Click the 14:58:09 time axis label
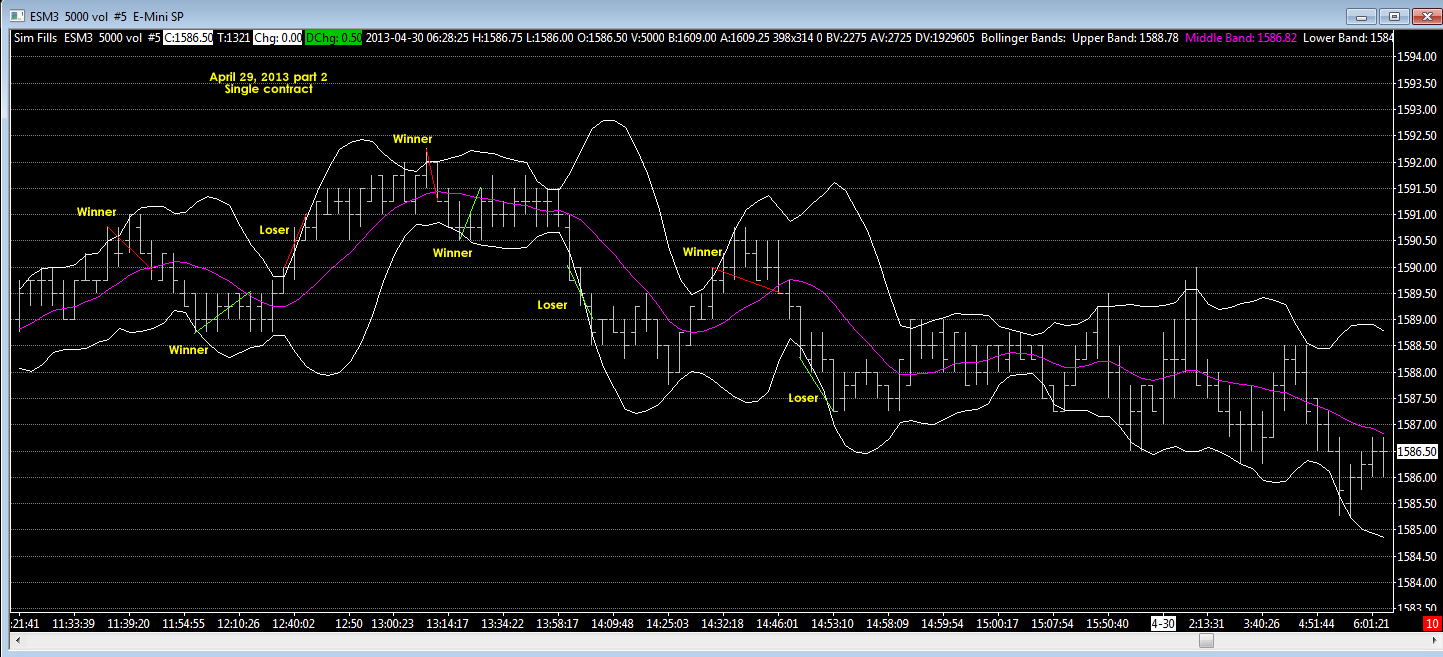Viewport: 1443px width, 657px height. pyautogui.click(x=887, y=623)
